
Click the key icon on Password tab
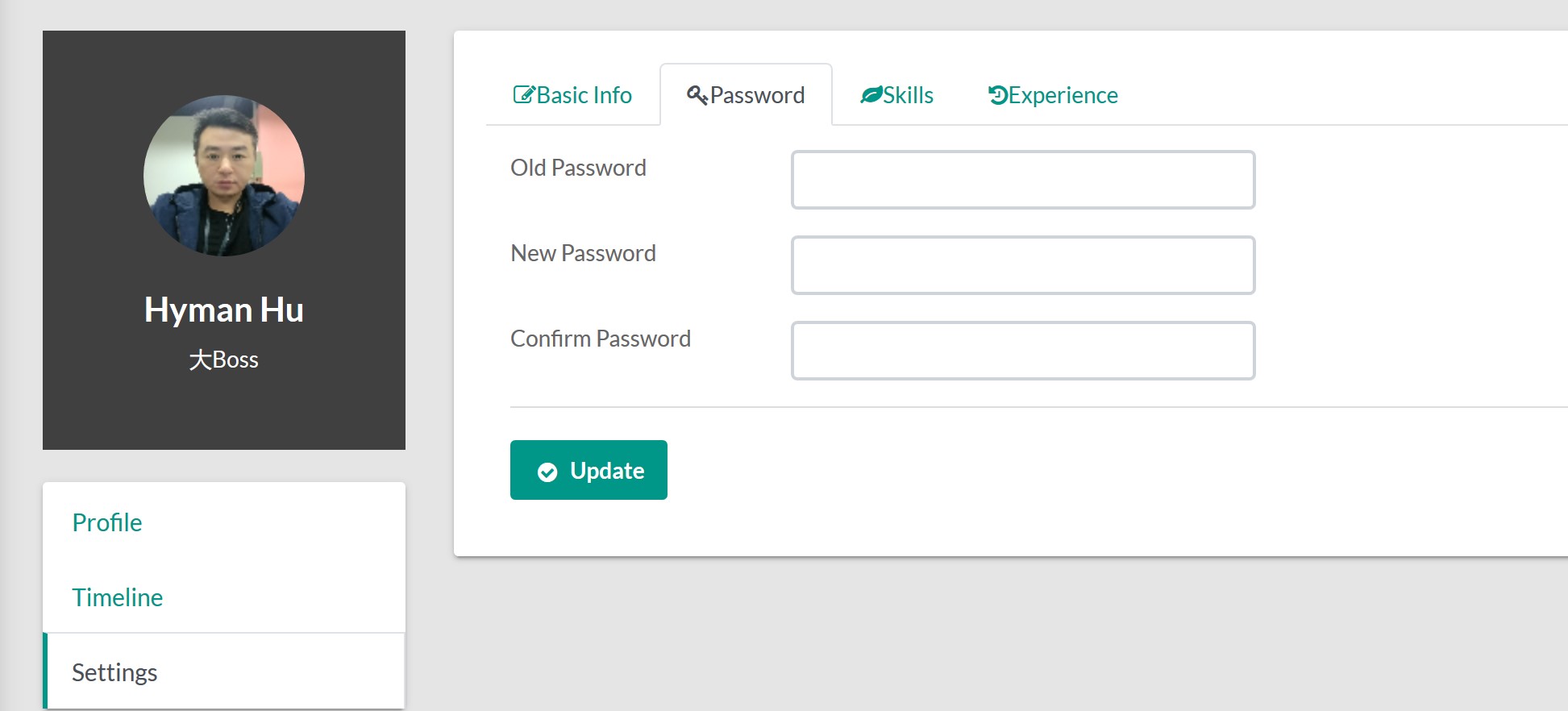point(697,95)
